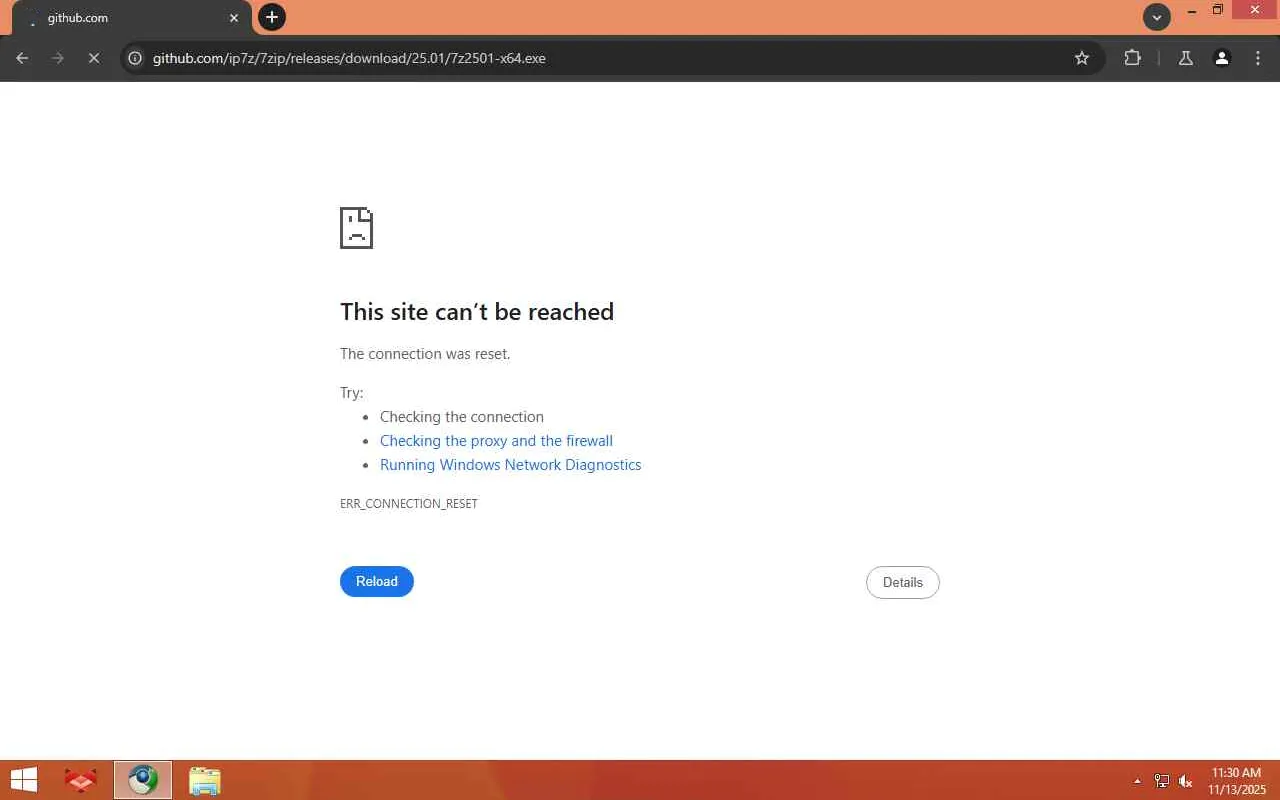Select the github.com tab
The width and height of the screenshot is (1280, 800).
tap(130, 18)
